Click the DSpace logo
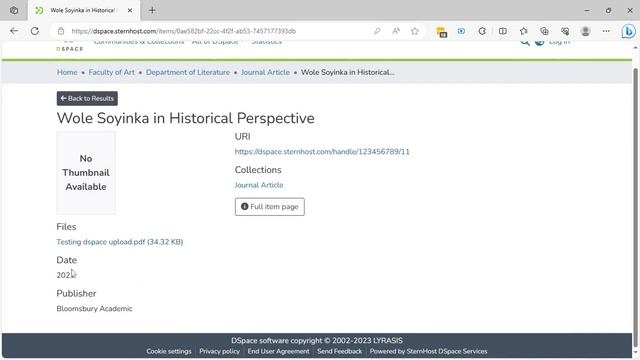Screen dimensions: 640x360 (69, 46)
